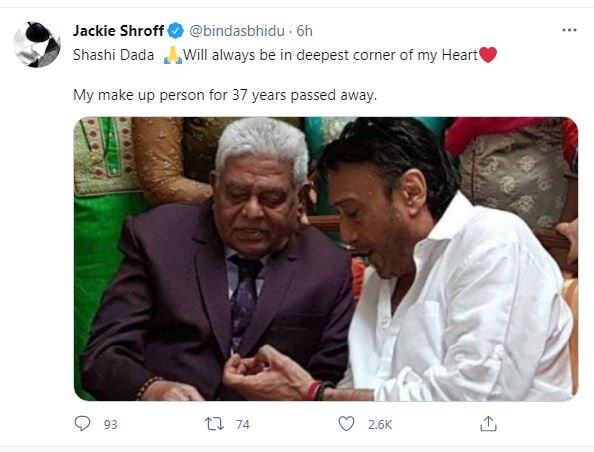Click the blue verified badge

pyautogui.click(x=175, y=31)
